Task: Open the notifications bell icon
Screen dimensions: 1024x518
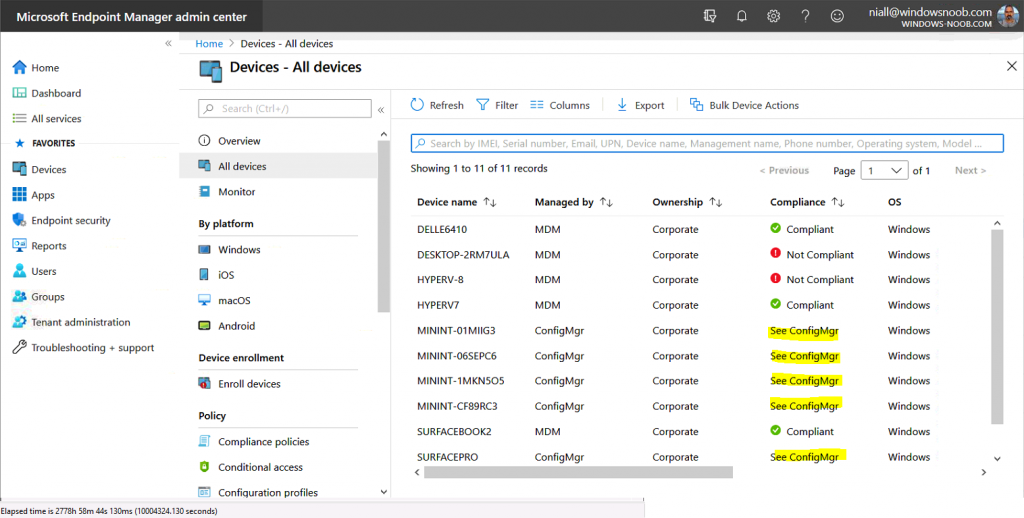Action: tap(742, 16)
